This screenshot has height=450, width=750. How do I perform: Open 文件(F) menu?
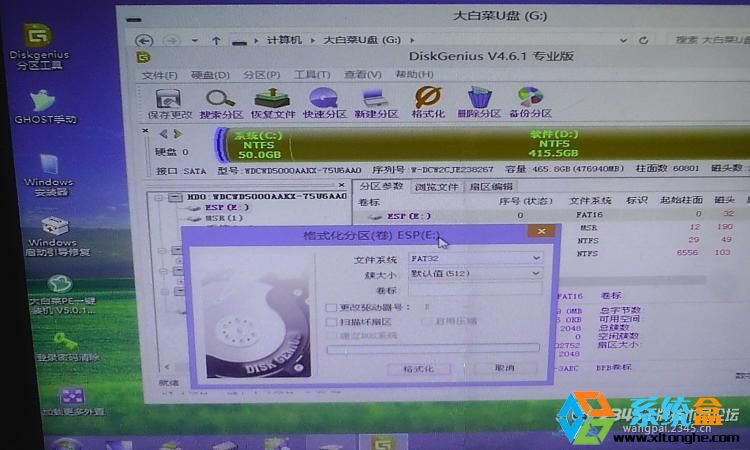pos(160,76)
